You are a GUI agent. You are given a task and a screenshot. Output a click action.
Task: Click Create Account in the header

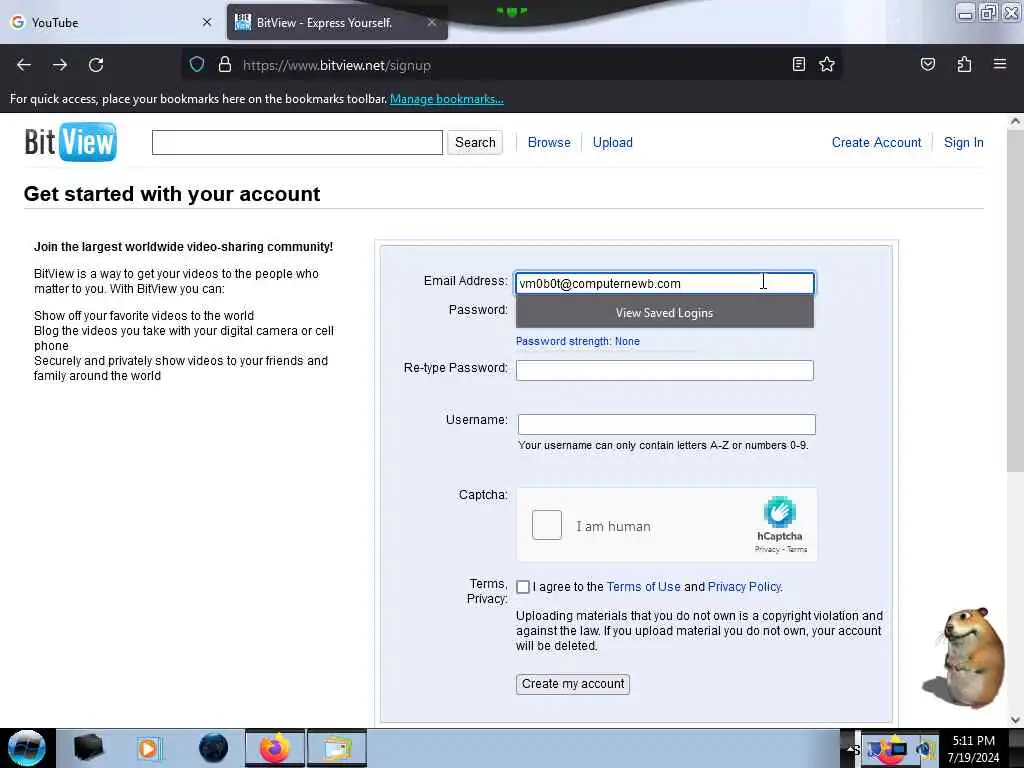pyautogui.click(x=876, y=142)
